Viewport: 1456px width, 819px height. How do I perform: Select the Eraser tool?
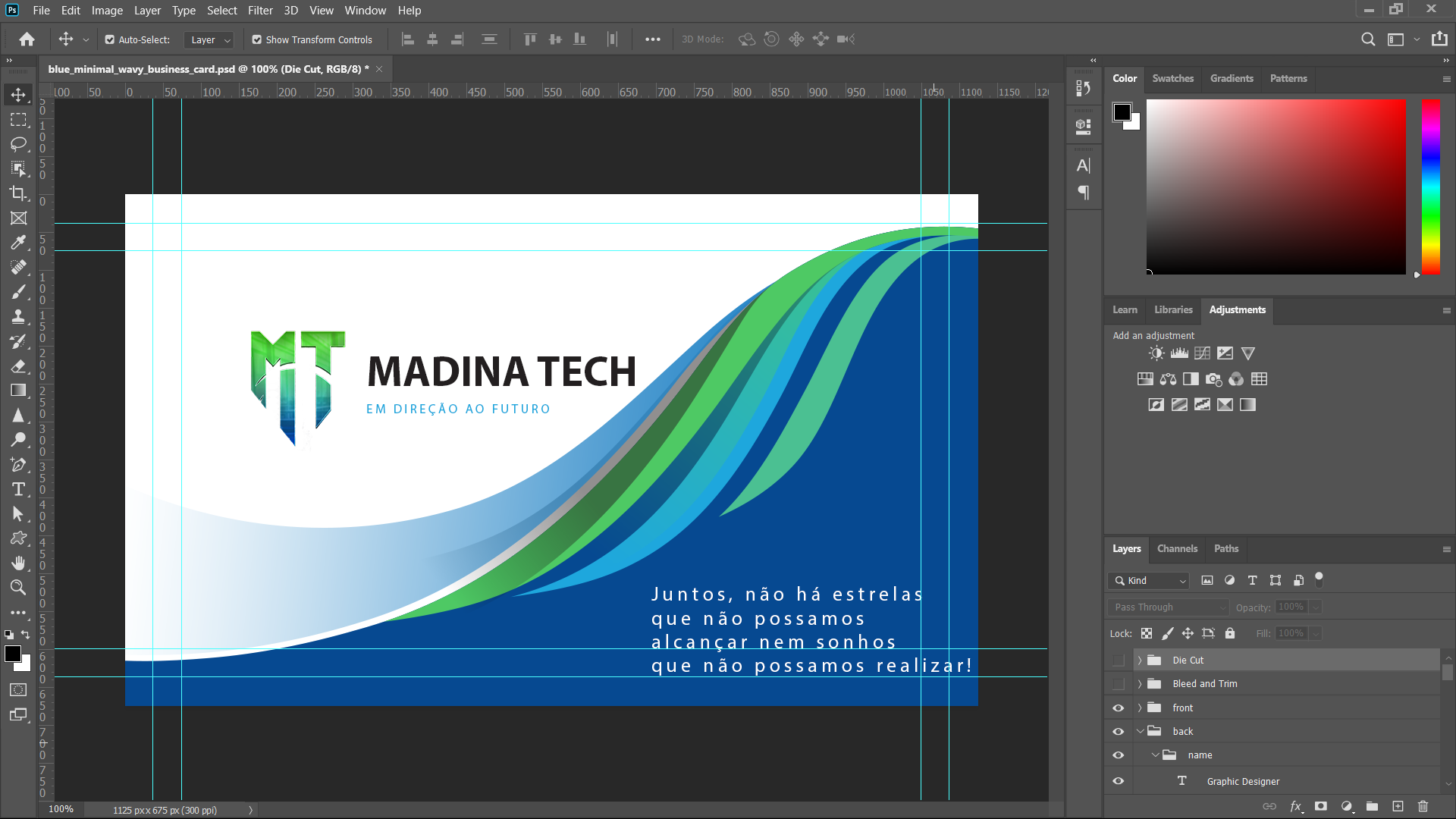(18, 366)
